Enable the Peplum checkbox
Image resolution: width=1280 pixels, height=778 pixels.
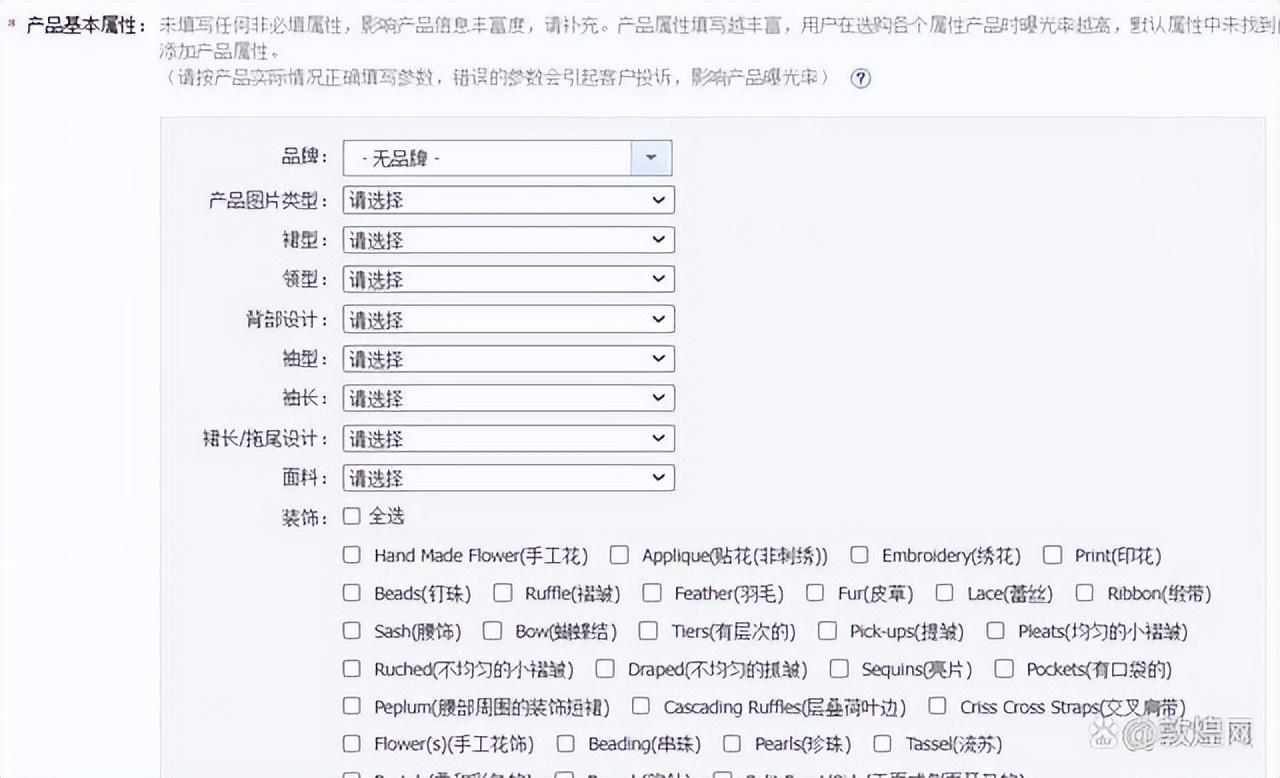[x=351, y=705]
